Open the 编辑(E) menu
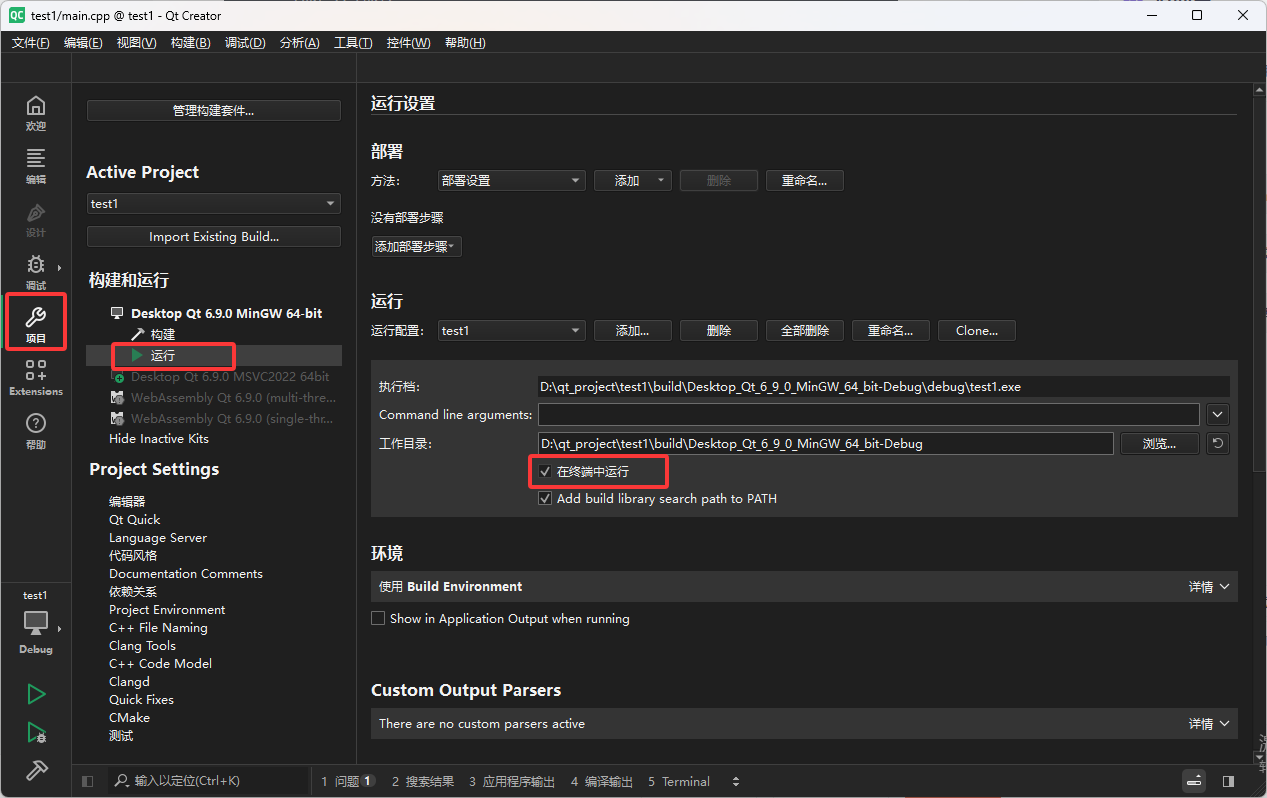Viewport: 1267px width, 798px height. point(83,42)
